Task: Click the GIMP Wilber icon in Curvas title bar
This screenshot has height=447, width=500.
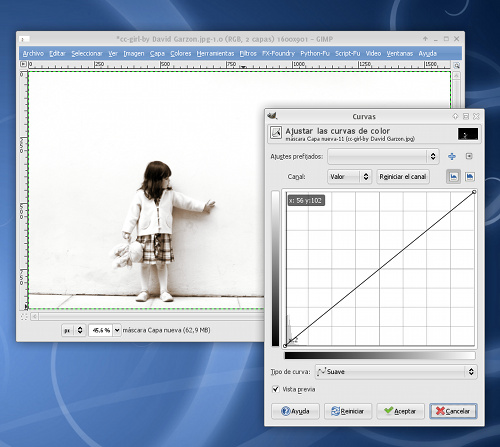Action: pyautogui.click(x=272, y=116)
